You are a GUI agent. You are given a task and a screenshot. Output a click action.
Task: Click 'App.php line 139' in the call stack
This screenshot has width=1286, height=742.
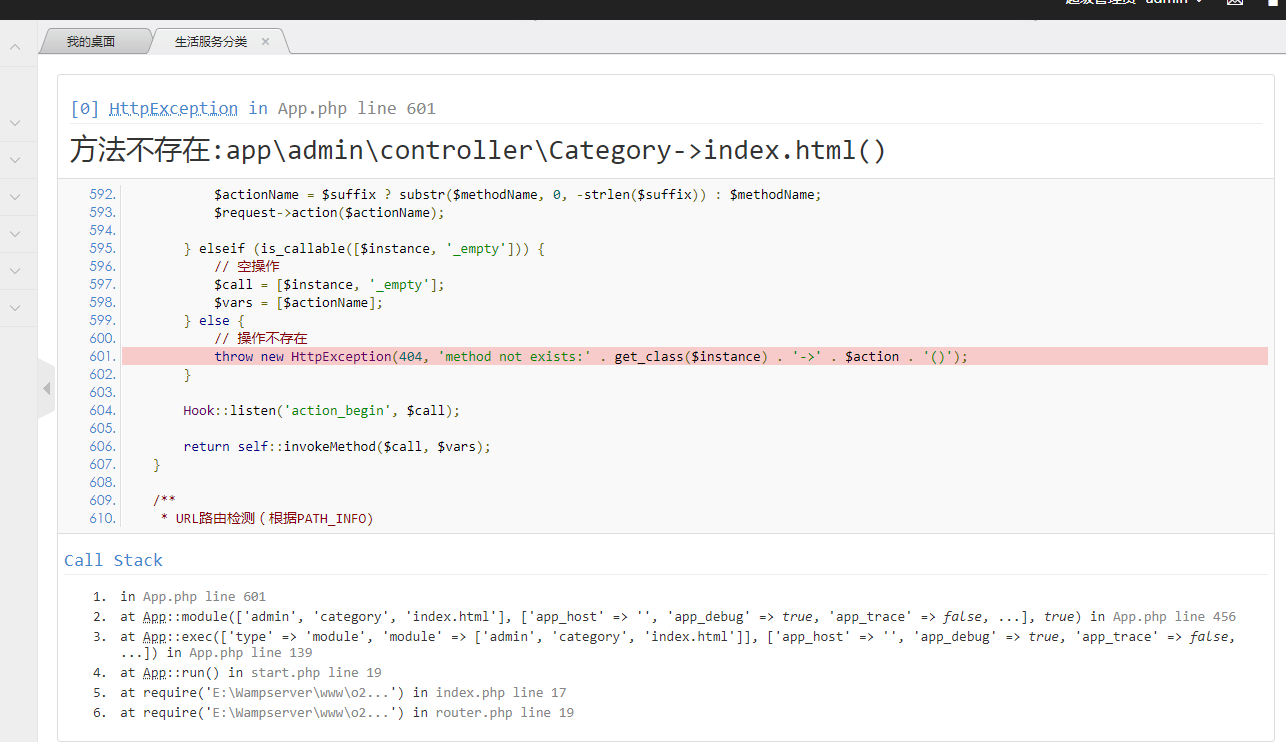(251, 653)
